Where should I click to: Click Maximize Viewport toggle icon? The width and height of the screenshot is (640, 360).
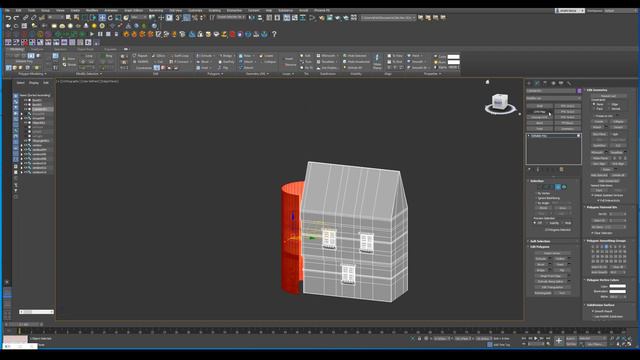630,344
